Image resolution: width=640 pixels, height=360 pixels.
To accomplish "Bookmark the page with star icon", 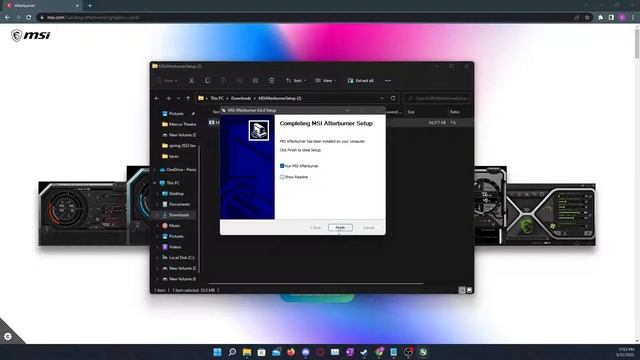I will point(587,18).
